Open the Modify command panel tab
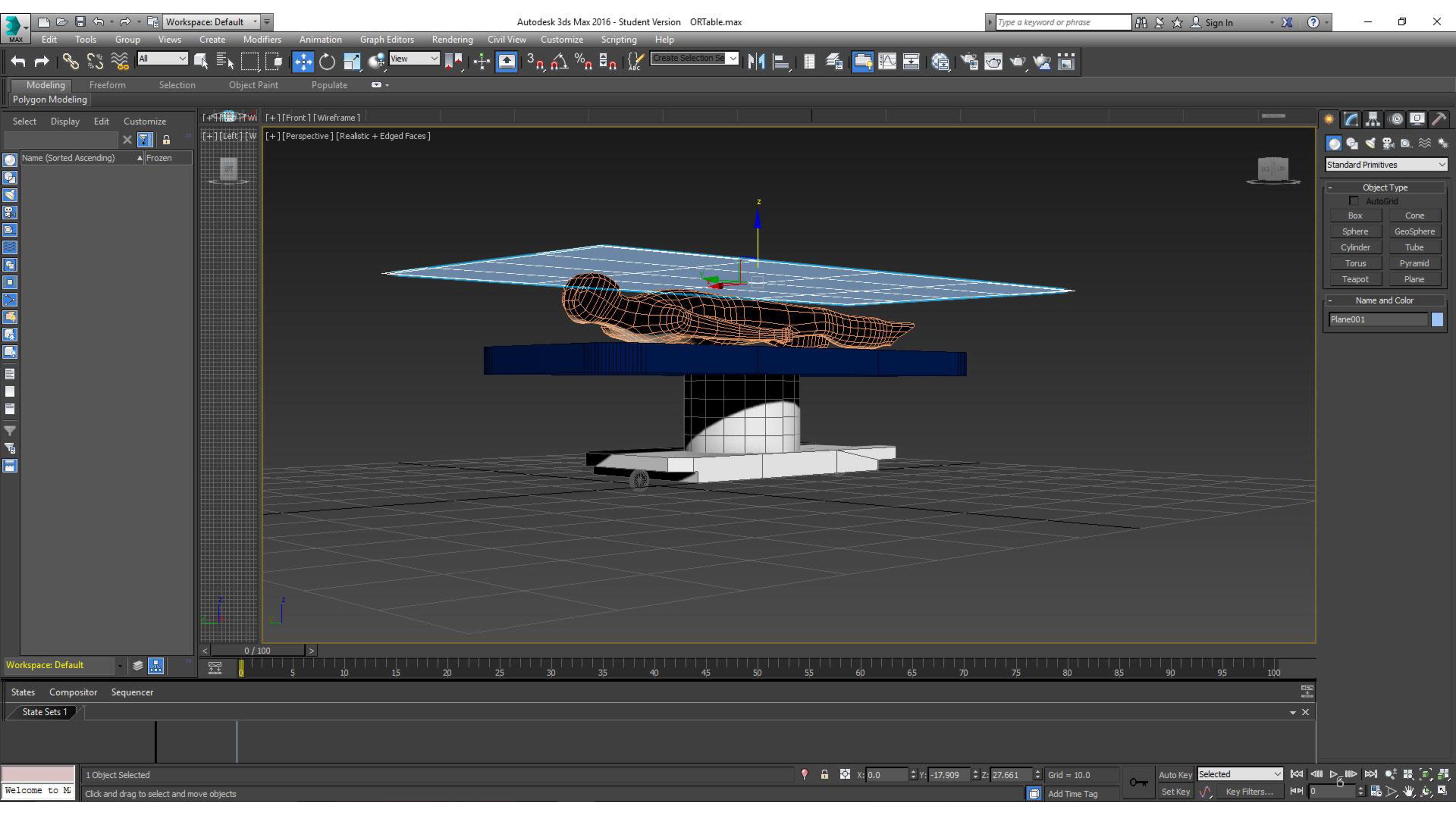This screenshot has height=819, width=1456. click(1351, 119)
